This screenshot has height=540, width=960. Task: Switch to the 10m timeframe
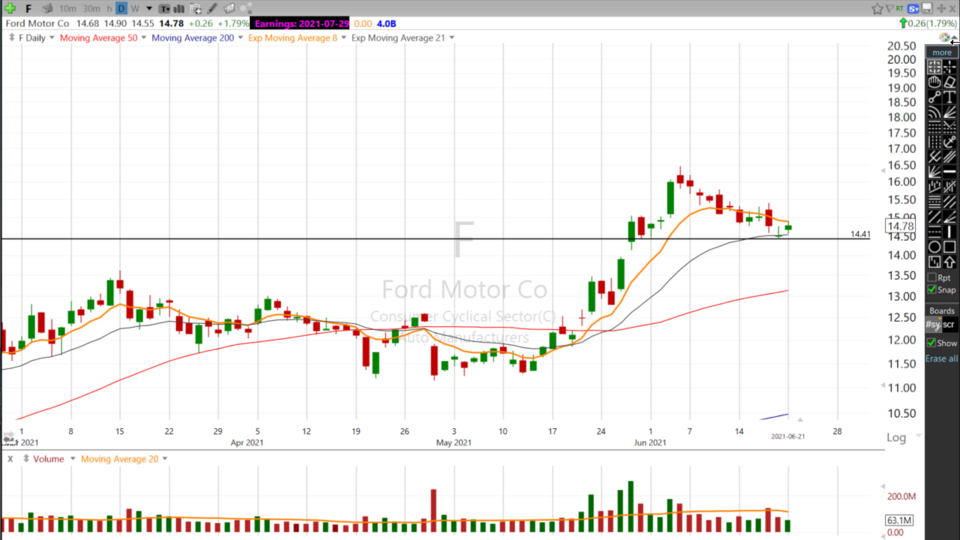[x=67, y=9]
